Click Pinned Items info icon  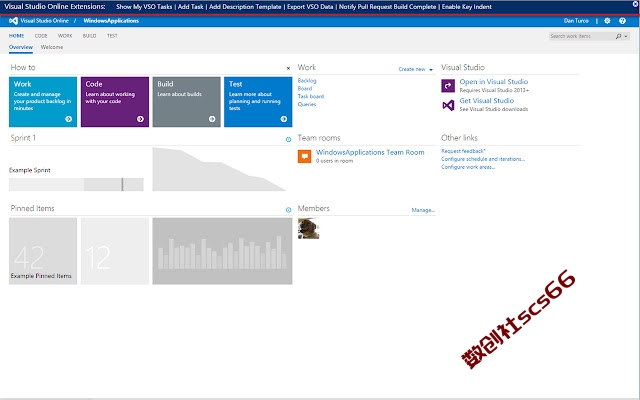289,210
